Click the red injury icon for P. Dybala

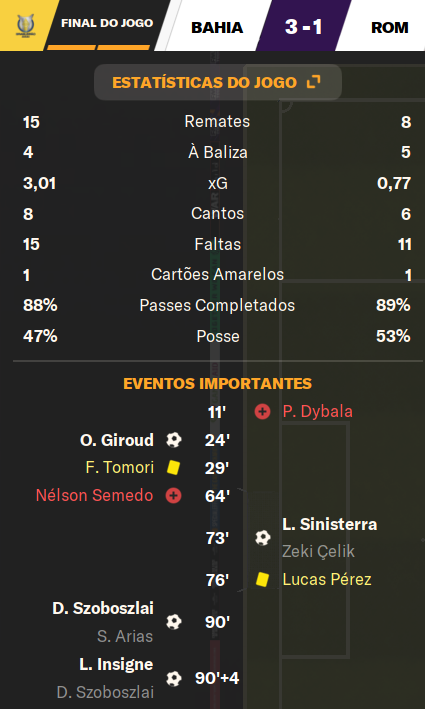pos(262,411)
